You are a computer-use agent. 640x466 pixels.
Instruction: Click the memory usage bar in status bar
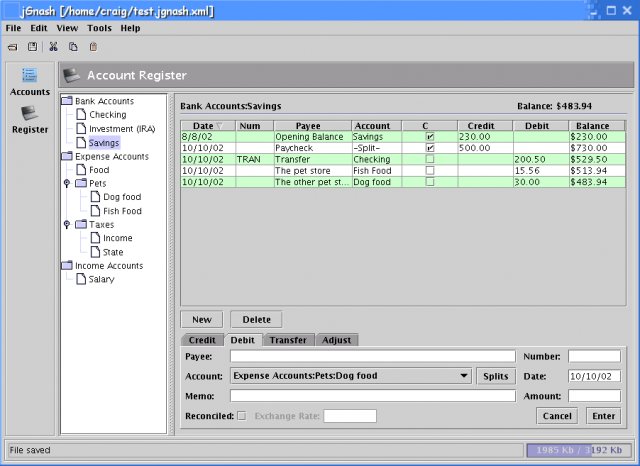pos(578,450)
